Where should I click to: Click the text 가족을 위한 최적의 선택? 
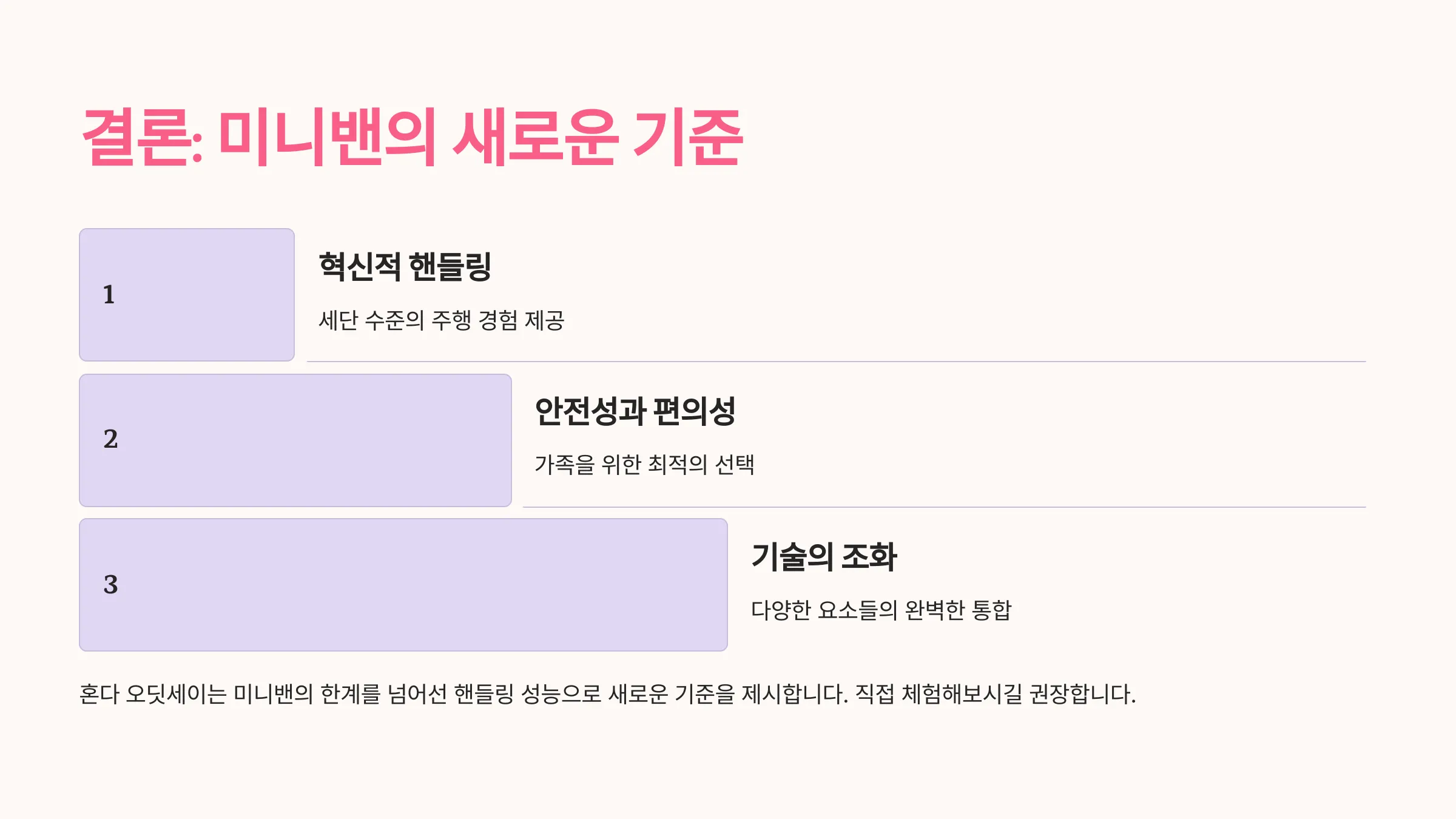pos(644,465)
